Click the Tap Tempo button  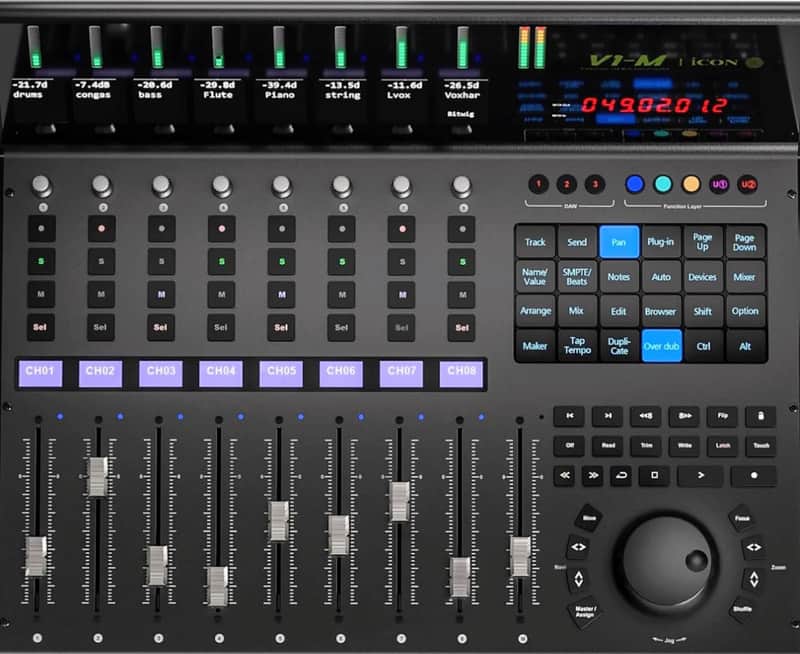click(577, 346)
